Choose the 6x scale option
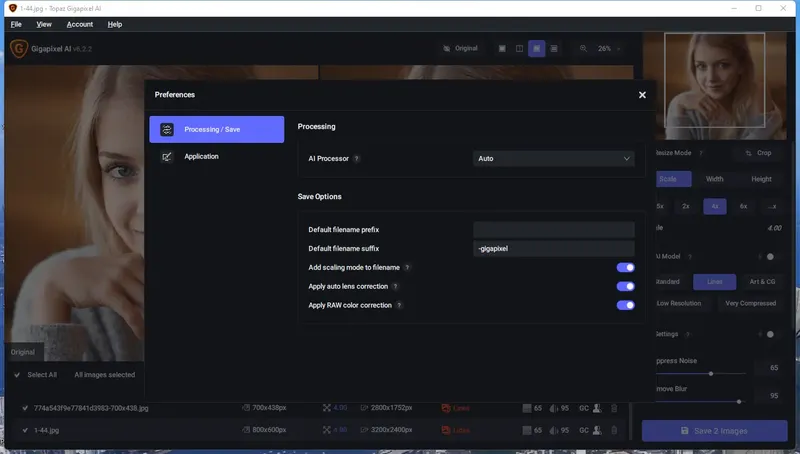The image size is (800, 454). (x=743, y=206)
